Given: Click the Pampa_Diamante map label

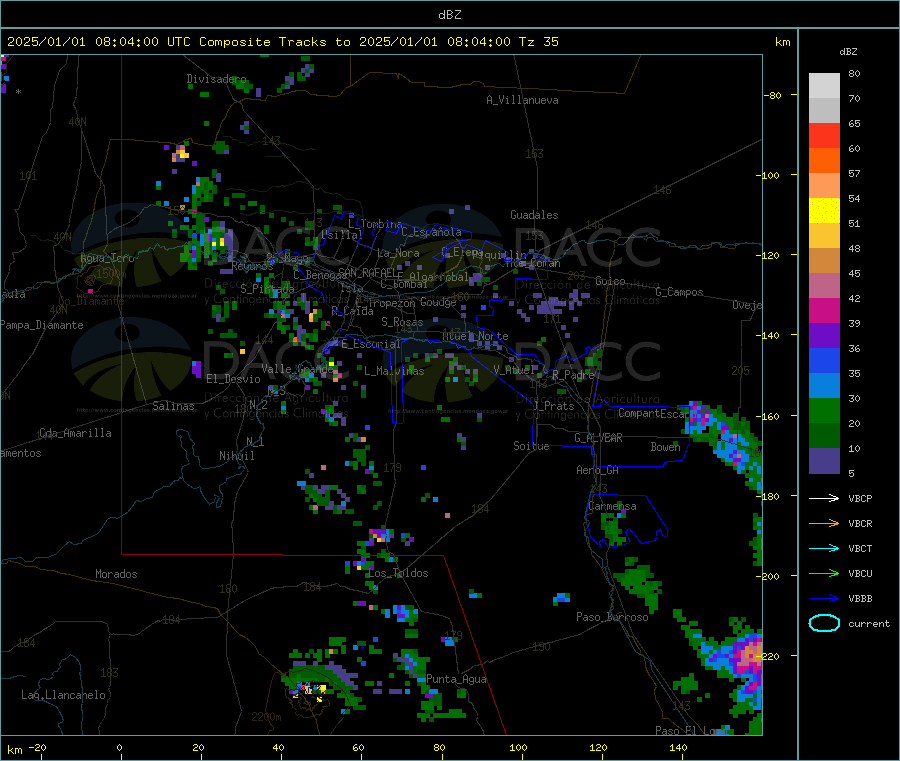Looking at the screenshot, I should pyautogui.click(x=41, y=325).
